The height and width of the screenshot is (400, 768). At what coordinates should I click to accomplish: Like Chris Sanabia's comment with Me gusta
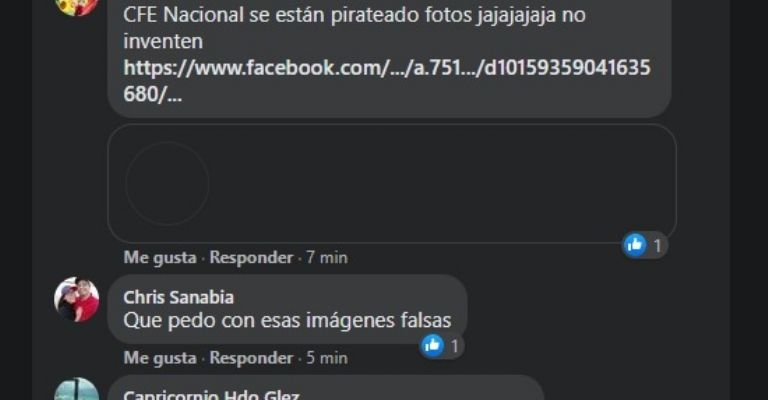pyautogui.click(x=160, y=358)
